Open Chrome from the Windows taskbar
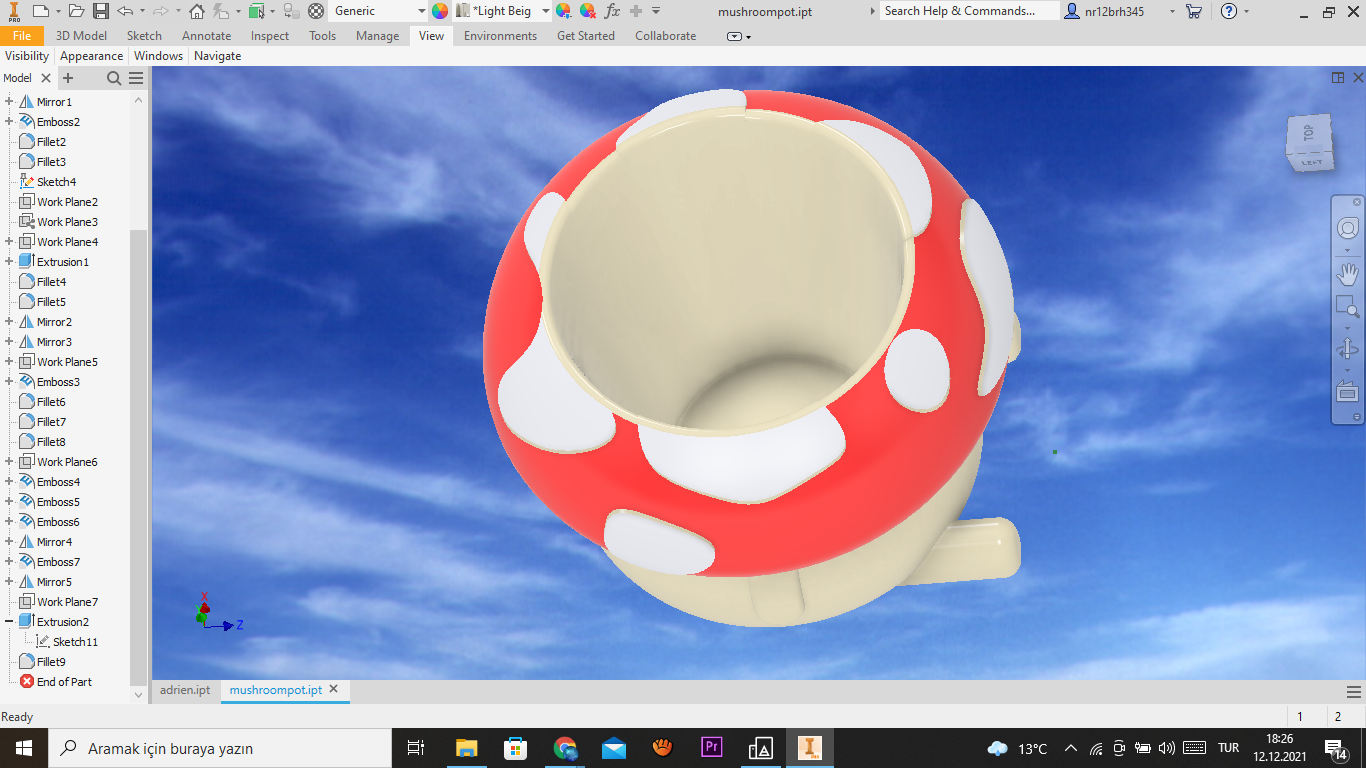This screenshot has width=1366, height=768. 565,747
